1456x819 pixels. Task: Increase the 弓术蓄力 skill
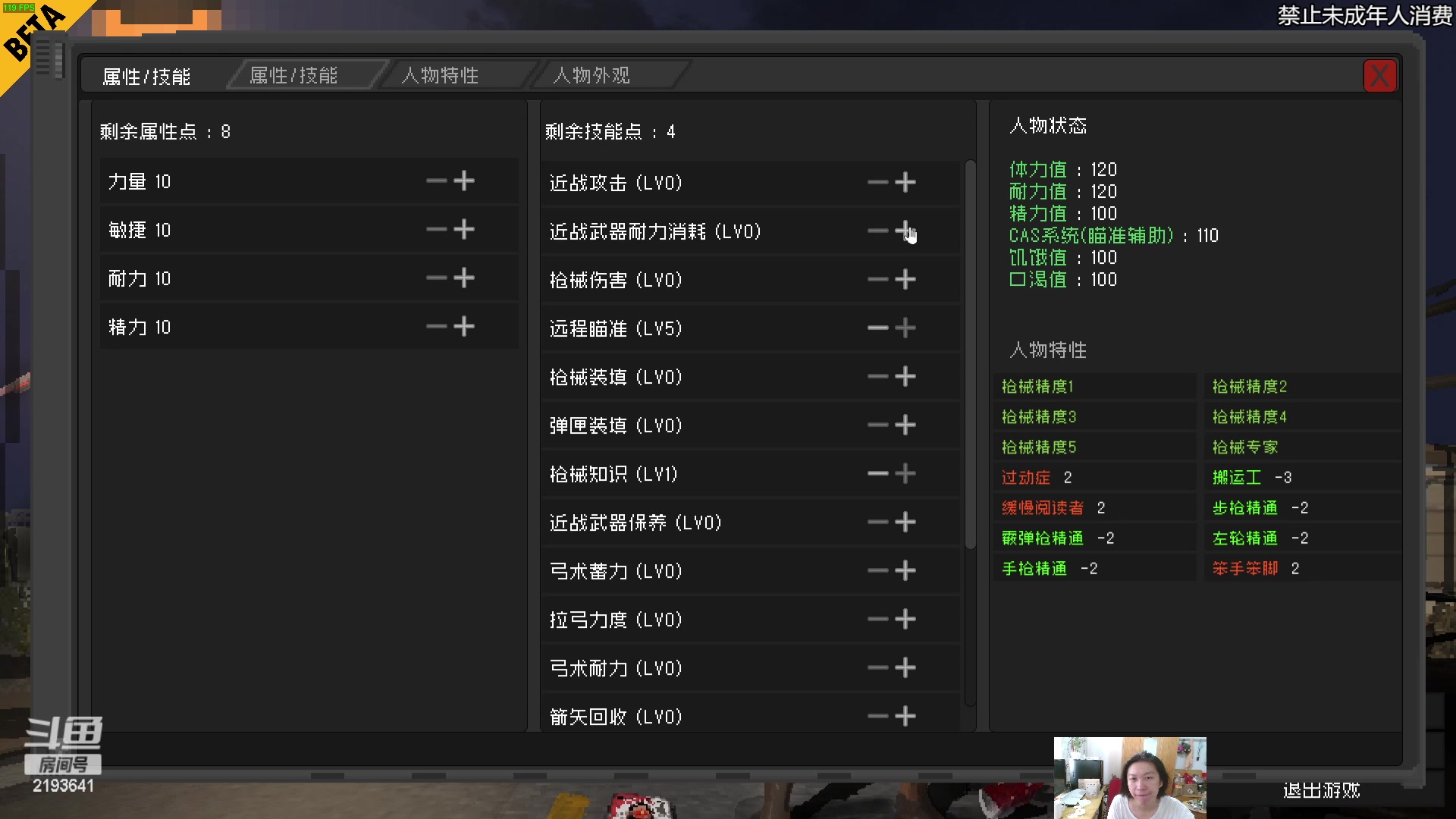pyautogui.click(x=905, y=570)
